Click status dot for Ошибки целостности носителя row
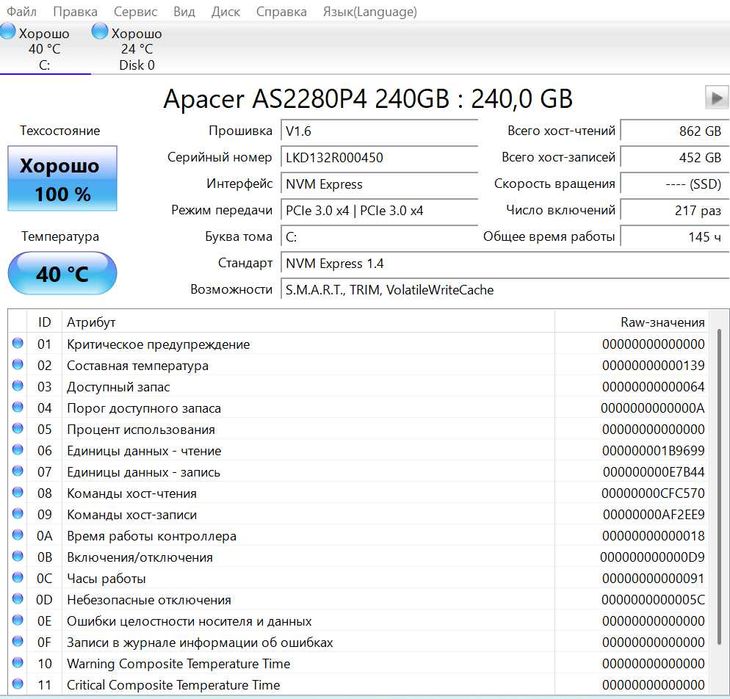This screenshot has width=730, height=699. (x=18, y=620)
